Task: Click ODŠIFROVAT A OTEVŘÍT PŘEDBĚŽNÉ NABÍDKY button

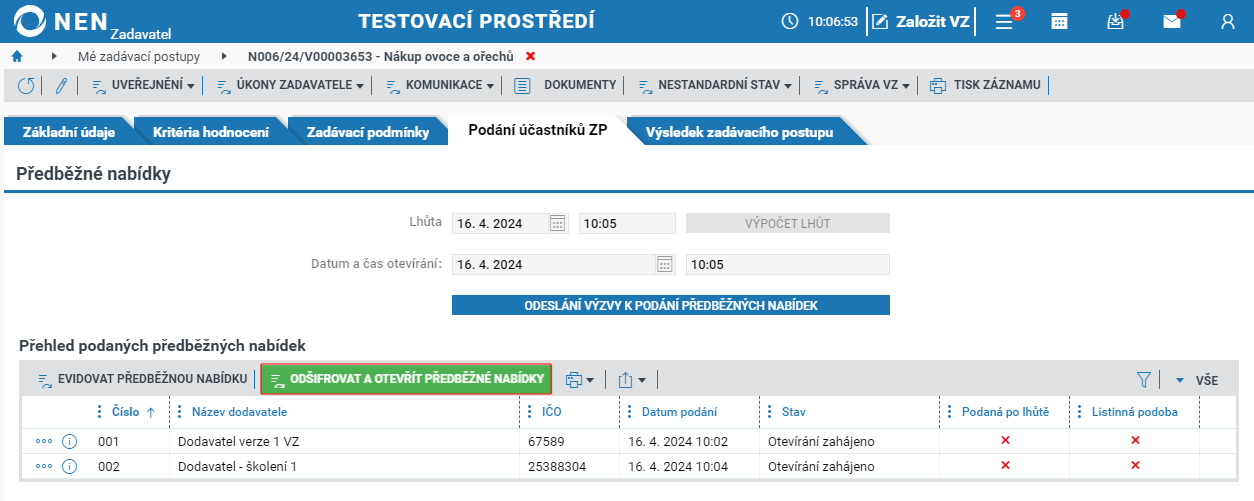Action: 406,379
